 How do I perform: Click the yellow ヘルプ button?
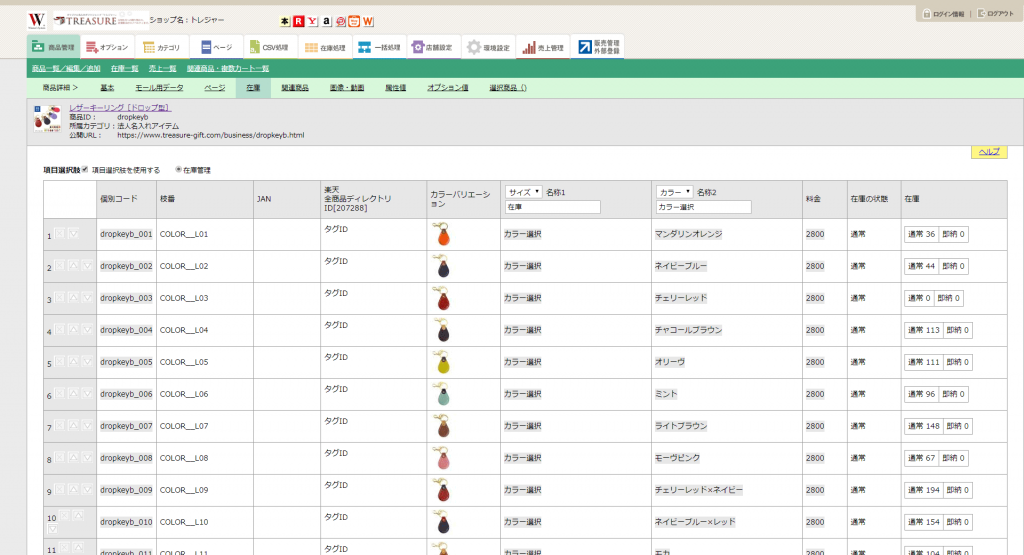[x=988, y=152]
